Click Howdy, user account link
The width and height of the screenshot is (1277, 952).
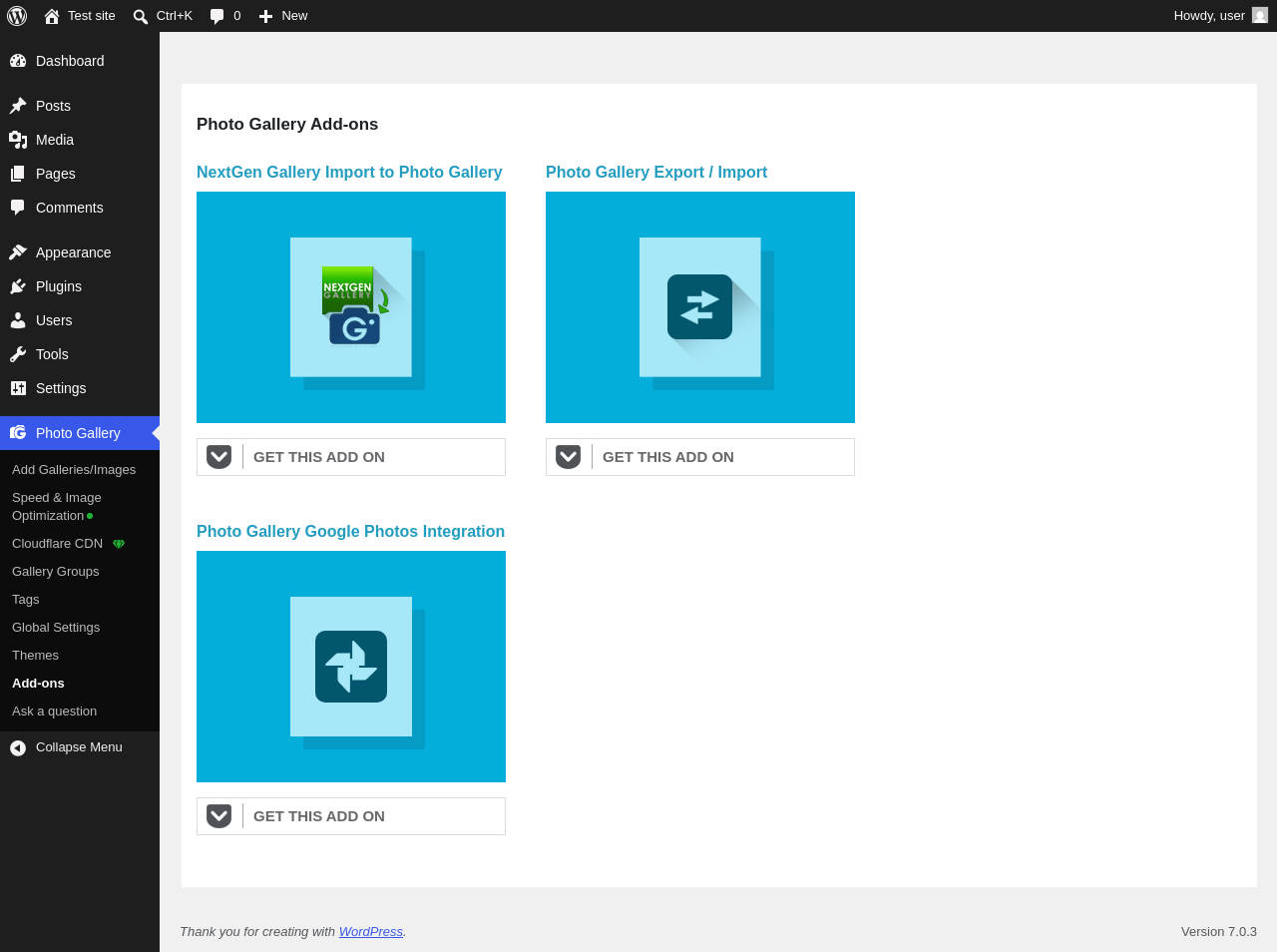1220,16
